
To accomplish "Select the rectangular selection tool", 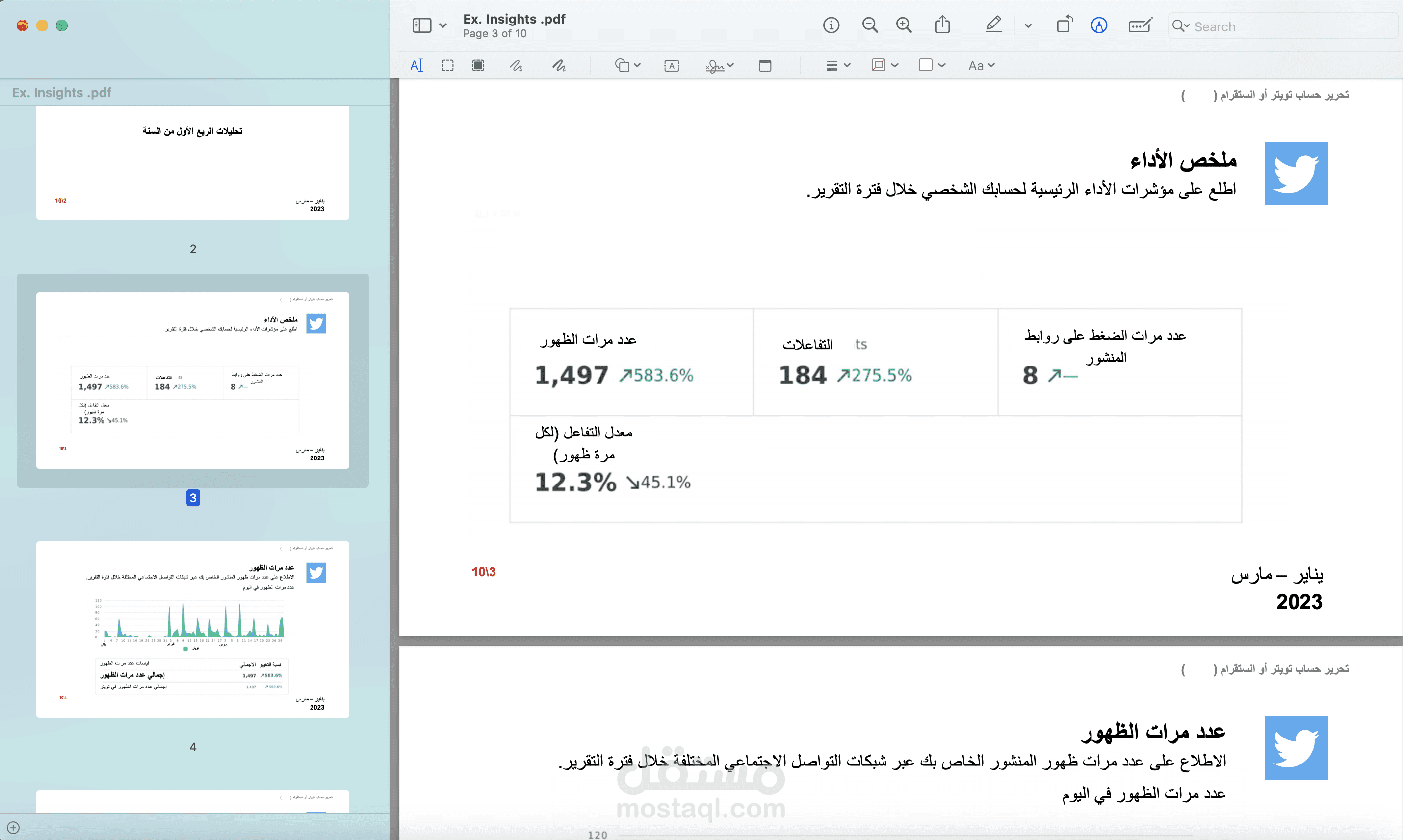I will (447, 65).
